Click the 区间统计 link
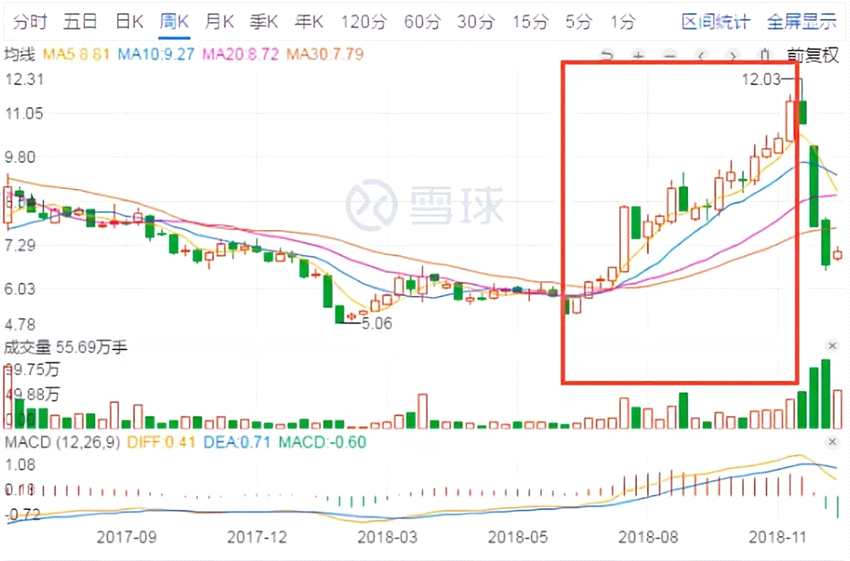 pyautogui.click(x=716, y=22)
